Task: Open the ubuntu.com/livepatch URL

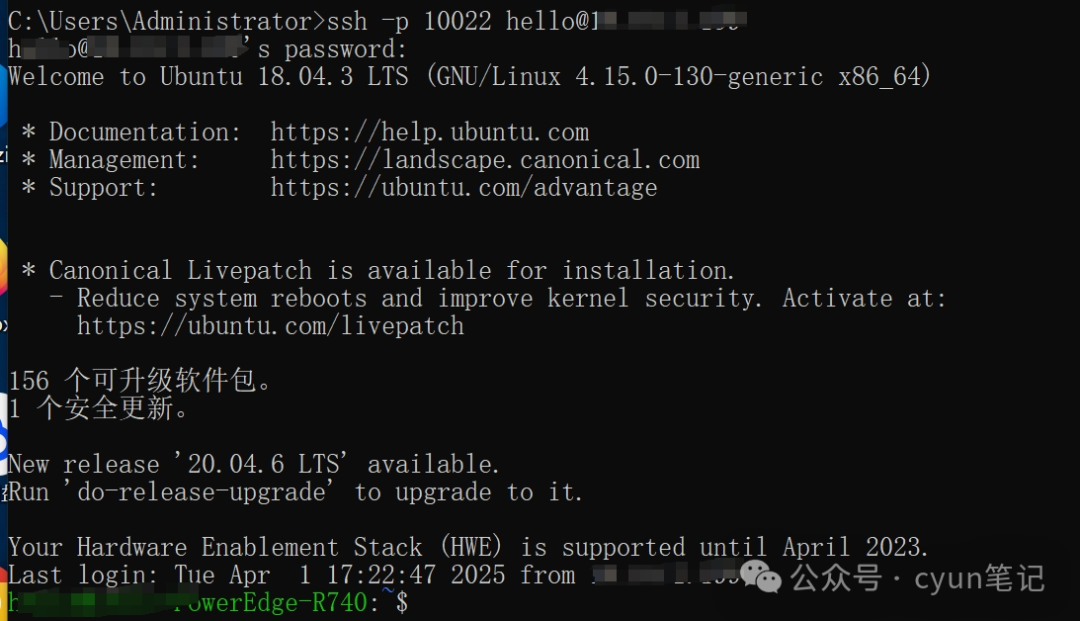Action: [270, 326]
